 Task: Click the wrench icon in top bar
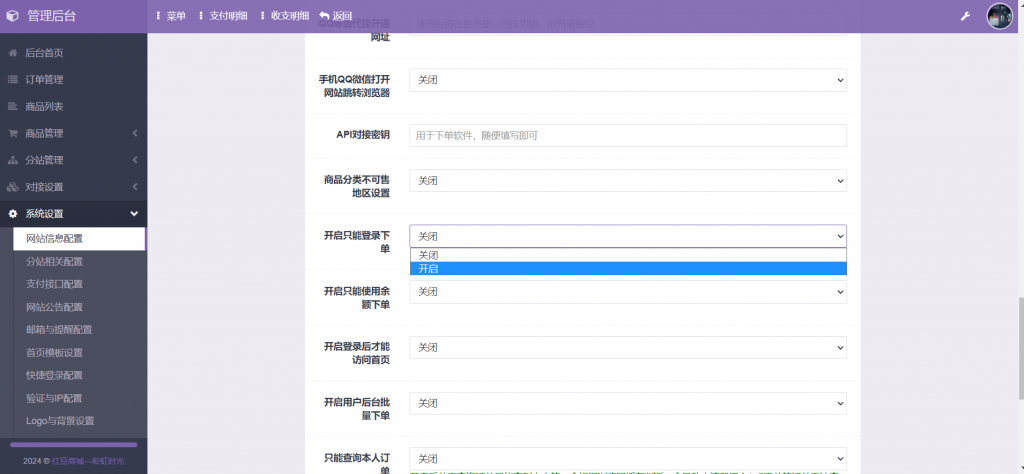[x=965, y=16]
